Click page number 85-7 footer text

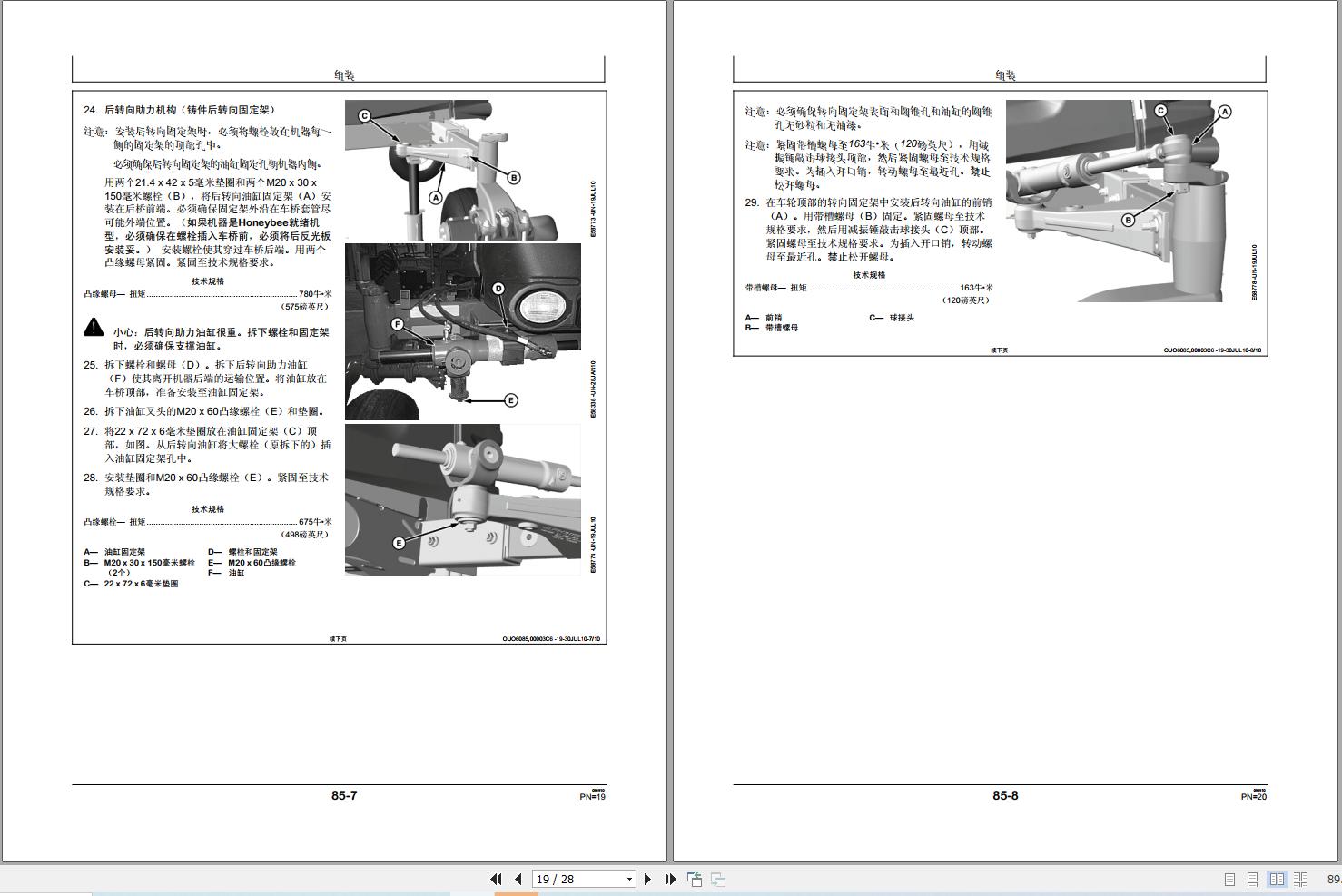pyautogui.click(x=344, y=795)
